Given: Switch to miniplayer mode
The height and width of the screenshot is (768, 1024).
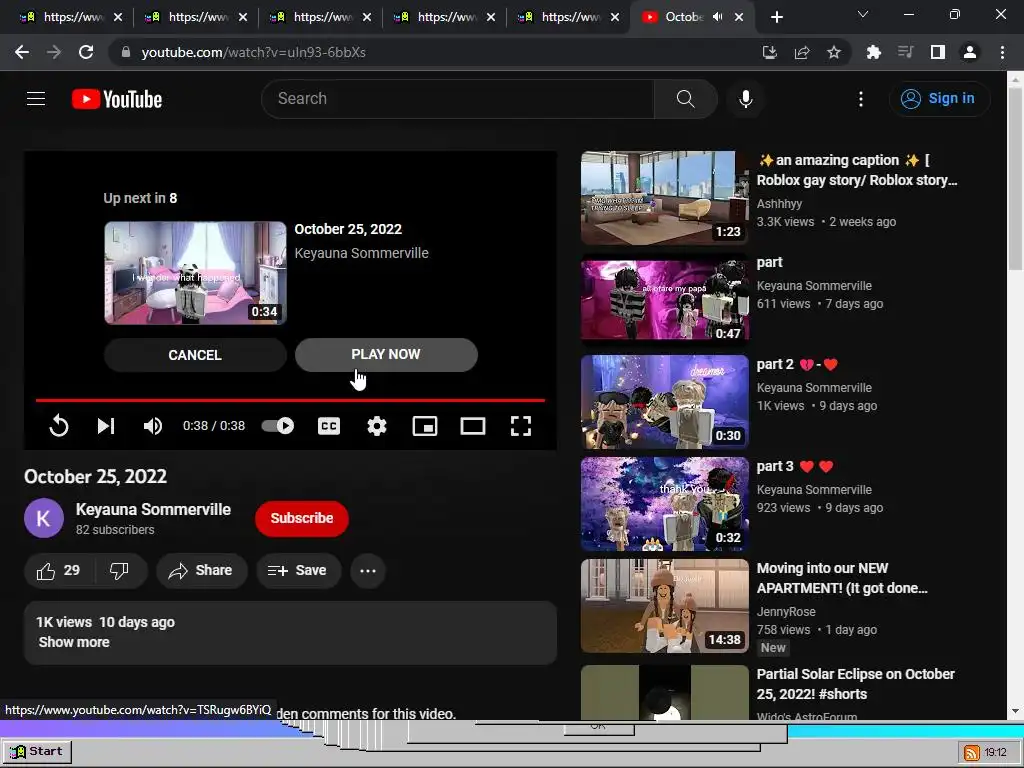Looking at the screenshot, I should coord(424,426).
